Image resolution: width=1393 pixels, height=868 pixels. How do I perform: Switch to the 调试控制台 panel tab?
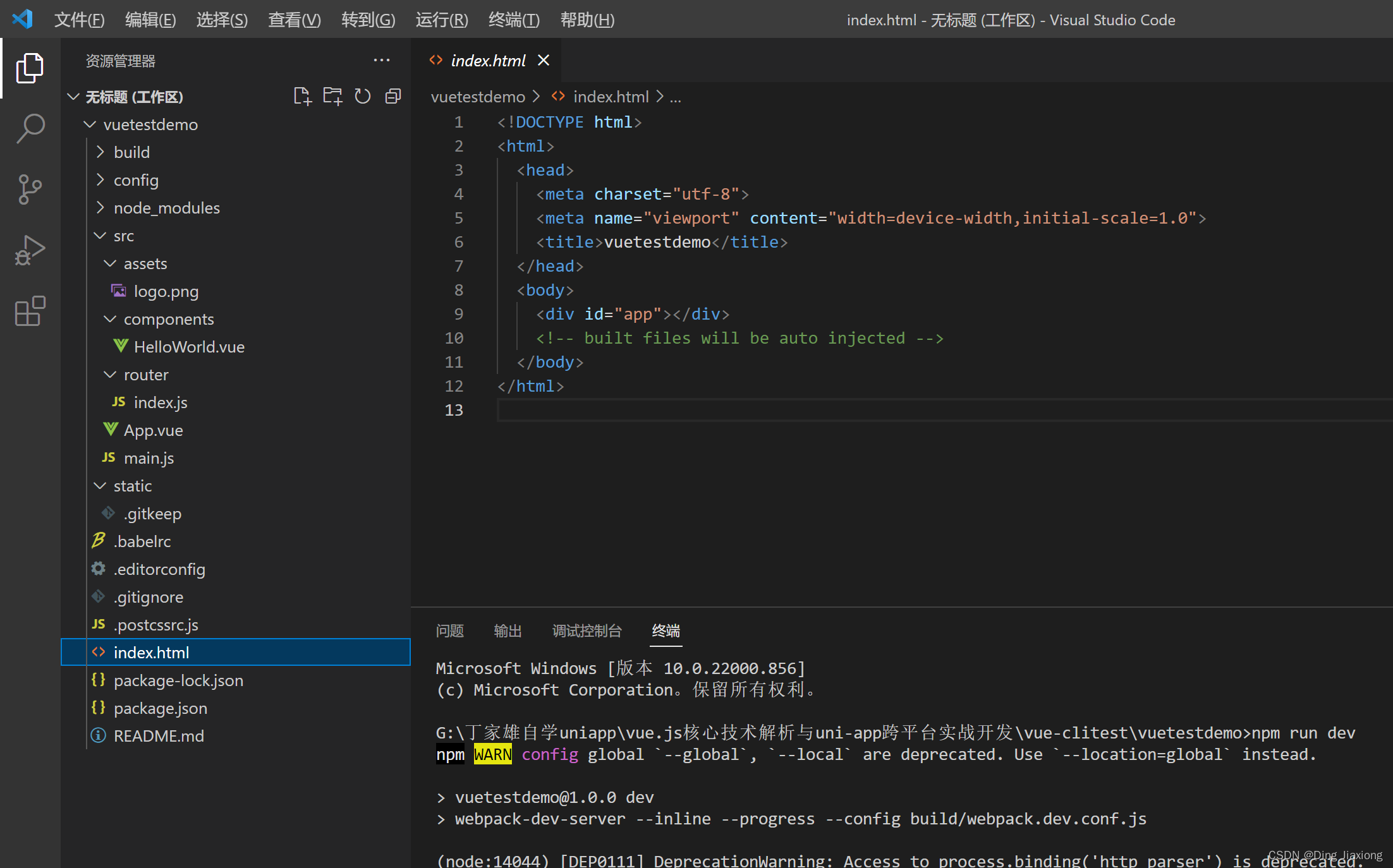click(x=587, y=630)
